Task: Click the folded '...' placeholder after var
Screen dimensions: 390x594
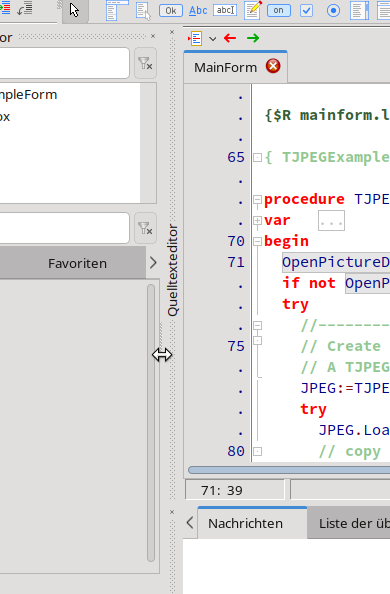Action: click(331, 221)
